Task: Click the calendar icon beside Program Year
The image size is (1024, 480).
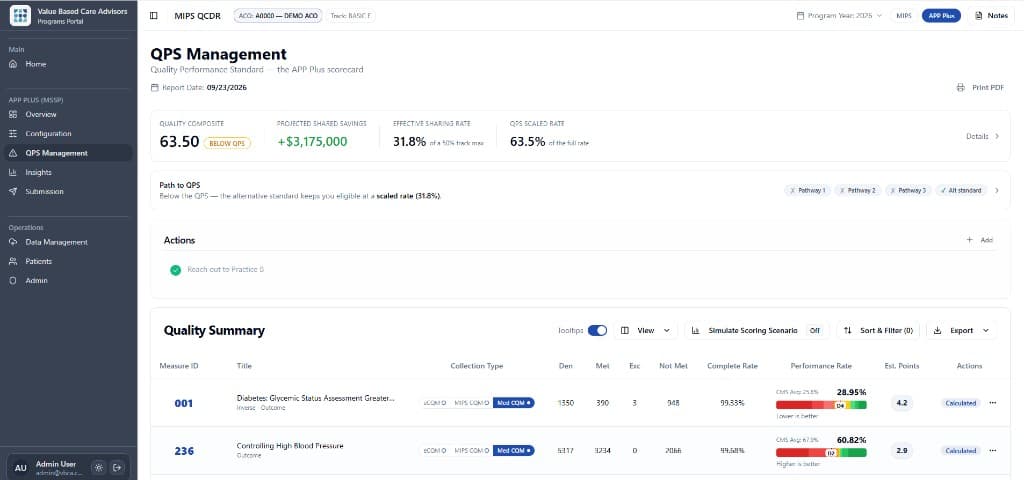Action: coord(800,16)
